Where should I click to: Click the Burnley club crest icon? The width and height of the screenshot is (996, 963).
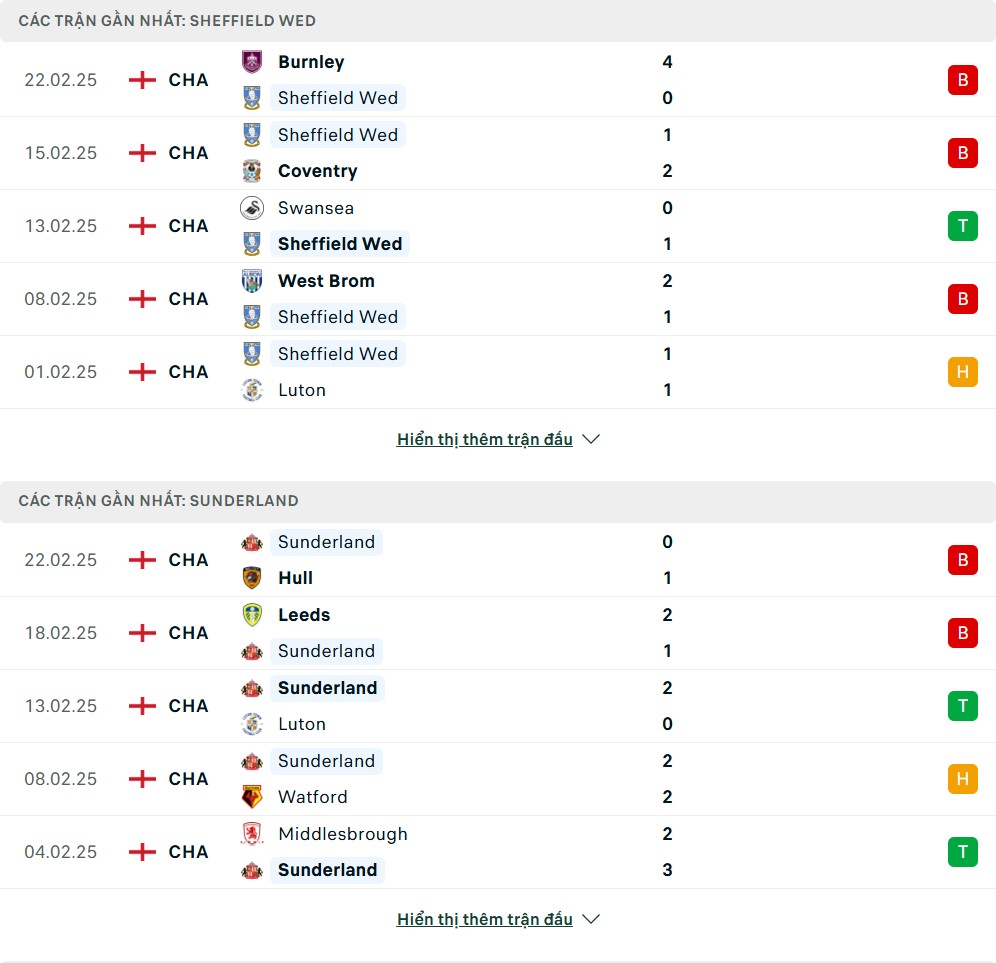point(252,62)
